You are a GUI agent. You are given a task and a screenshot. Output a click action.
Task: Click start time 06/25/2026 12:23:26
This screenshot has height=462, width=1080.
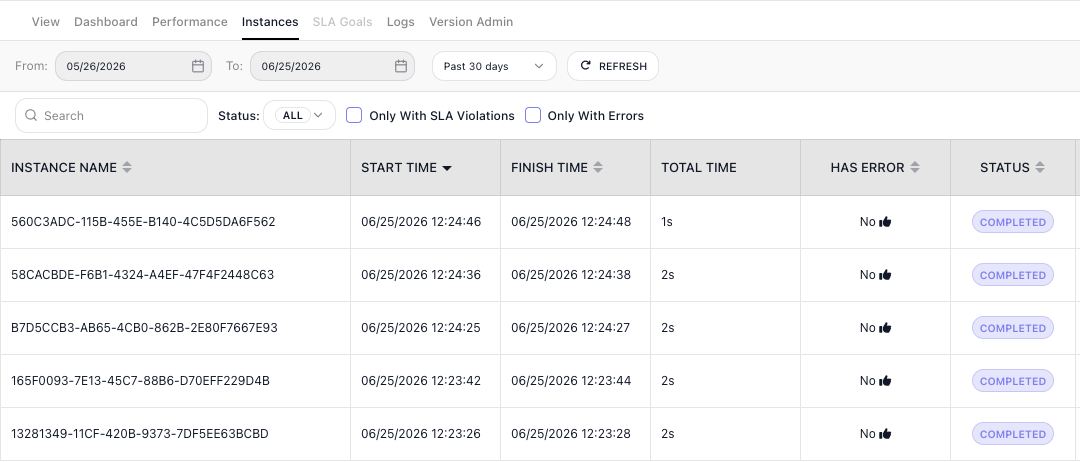(x=421, y=434)
